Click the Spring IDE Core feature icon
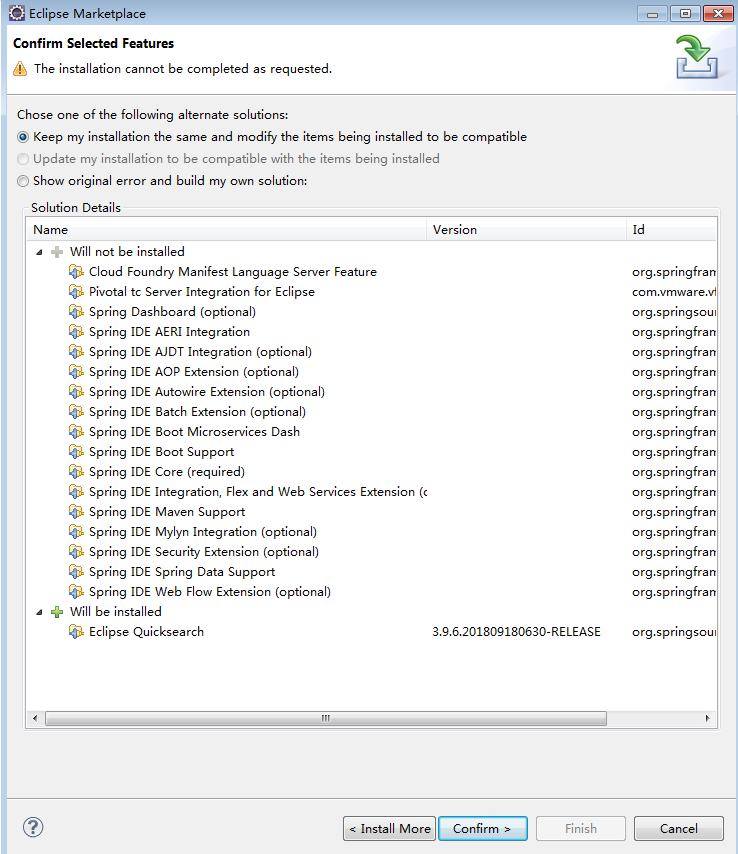The height and width of the screenshot is (854, 738). 76,472
